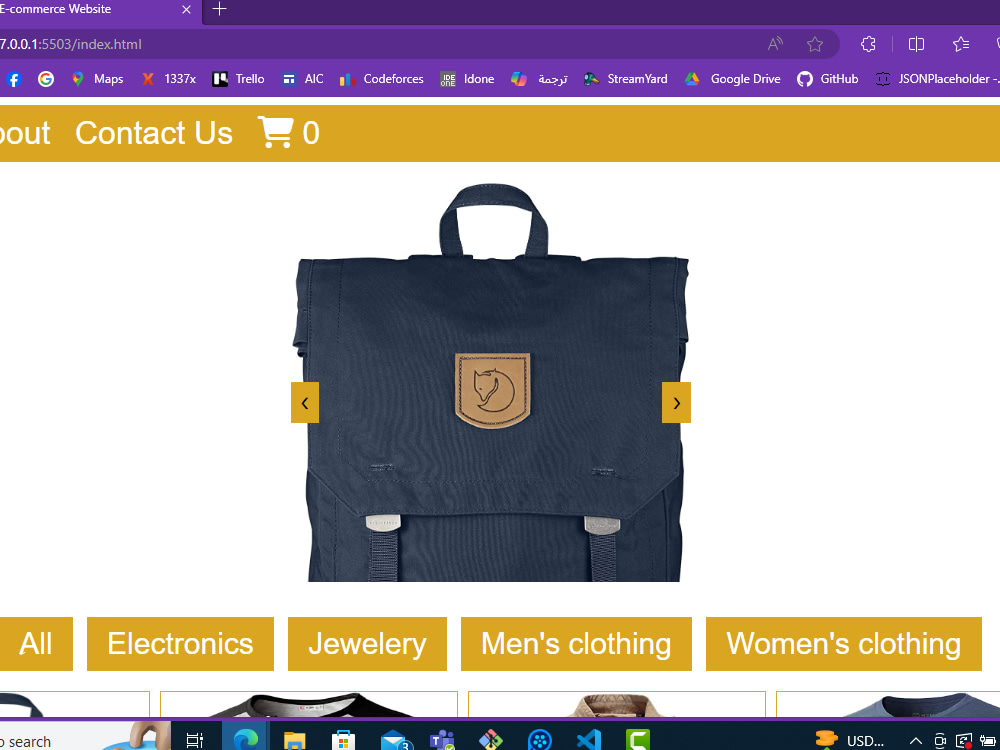Image resolution: width=1000 pixels, height=750 pixels.
Task: Switch to the E-commerce Website tab
Action: point(90,11)
